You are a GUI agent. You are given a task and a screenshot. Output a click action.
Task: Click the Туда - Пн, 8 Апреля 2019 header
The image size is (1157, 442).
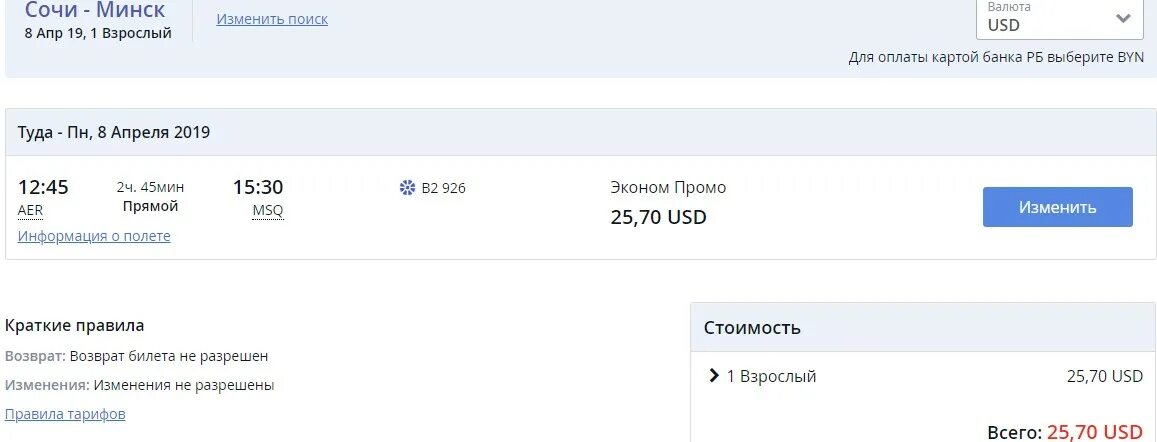pyautogui.click(x=114, y=132)
